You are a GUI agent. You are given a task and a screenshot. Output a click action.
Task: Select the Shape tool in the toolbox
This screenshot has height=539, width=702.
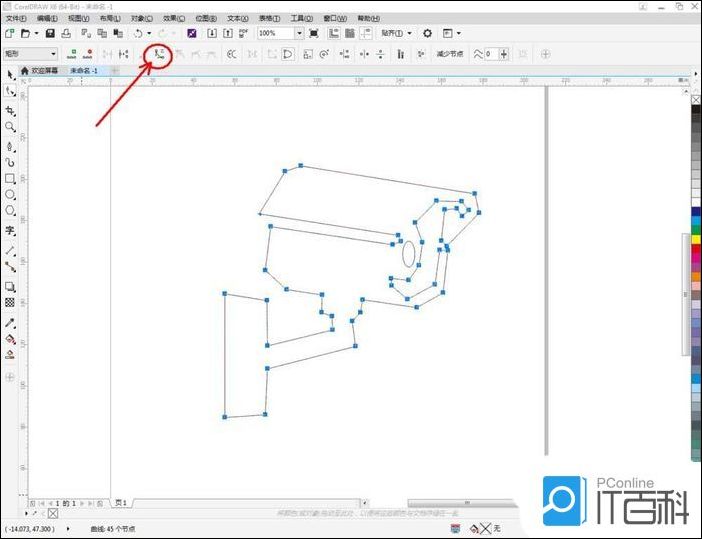pos(10,92)
